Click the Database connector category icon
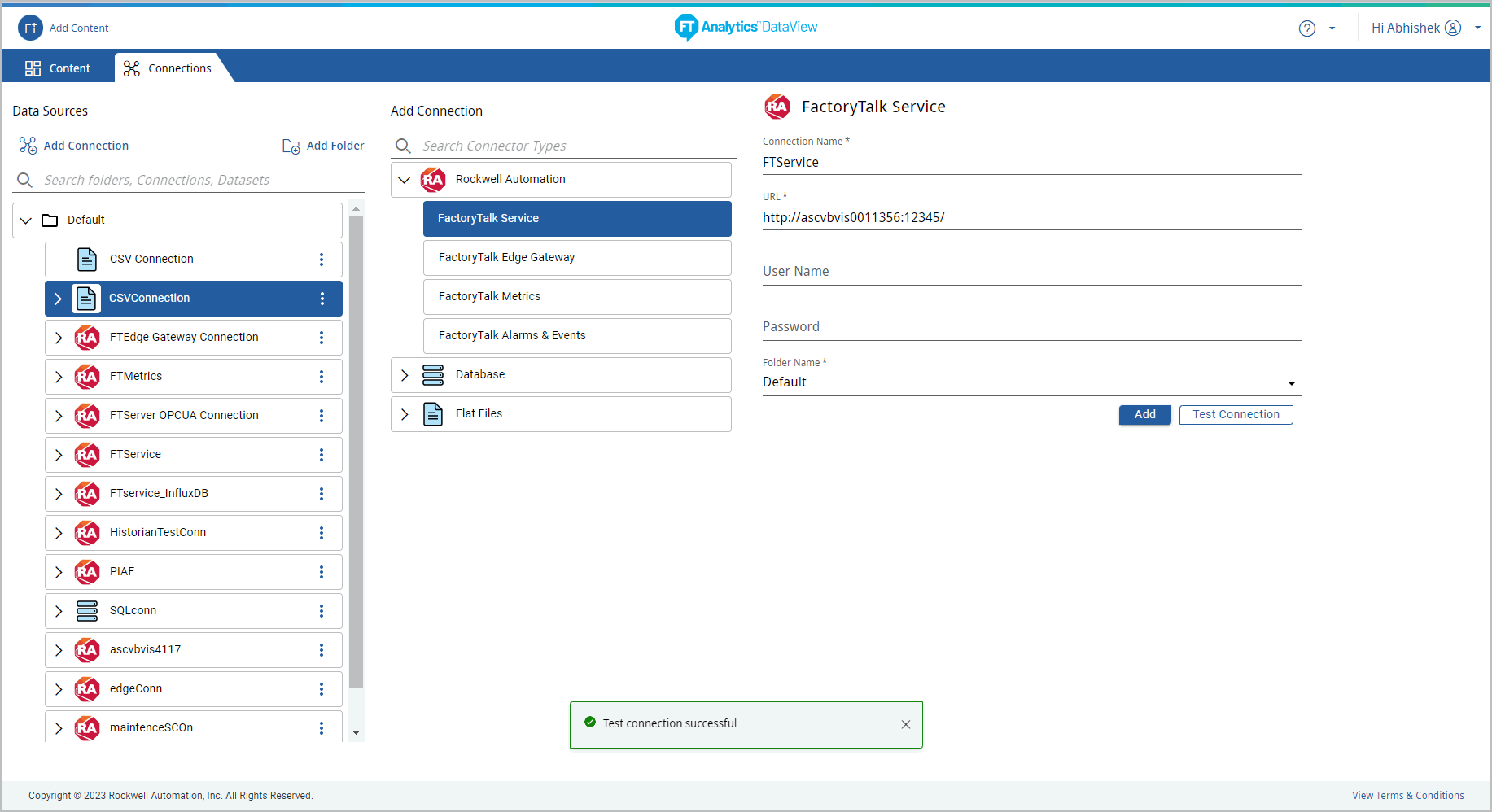 coord(433,374)
